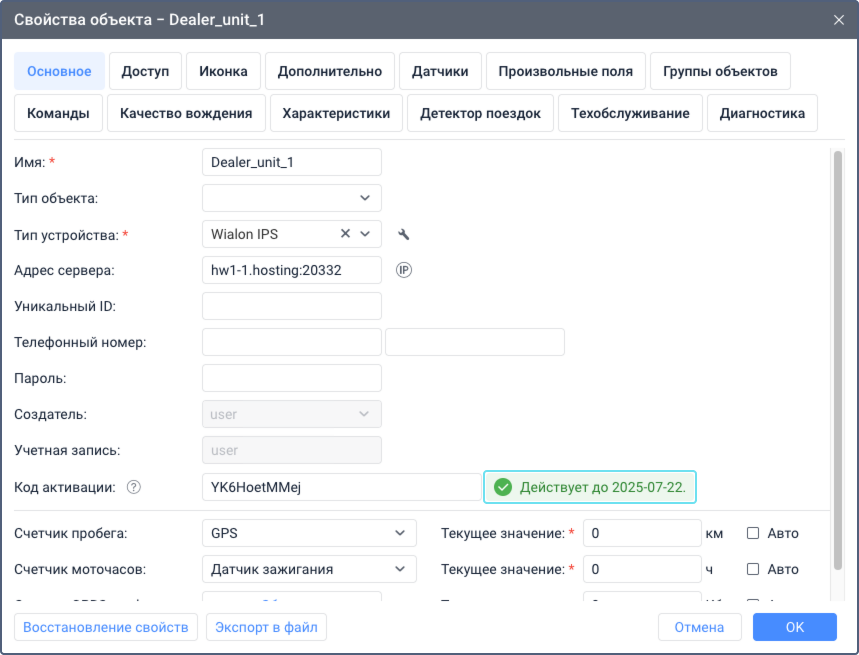Click the first Телефонный номер field

coord(292,342)
